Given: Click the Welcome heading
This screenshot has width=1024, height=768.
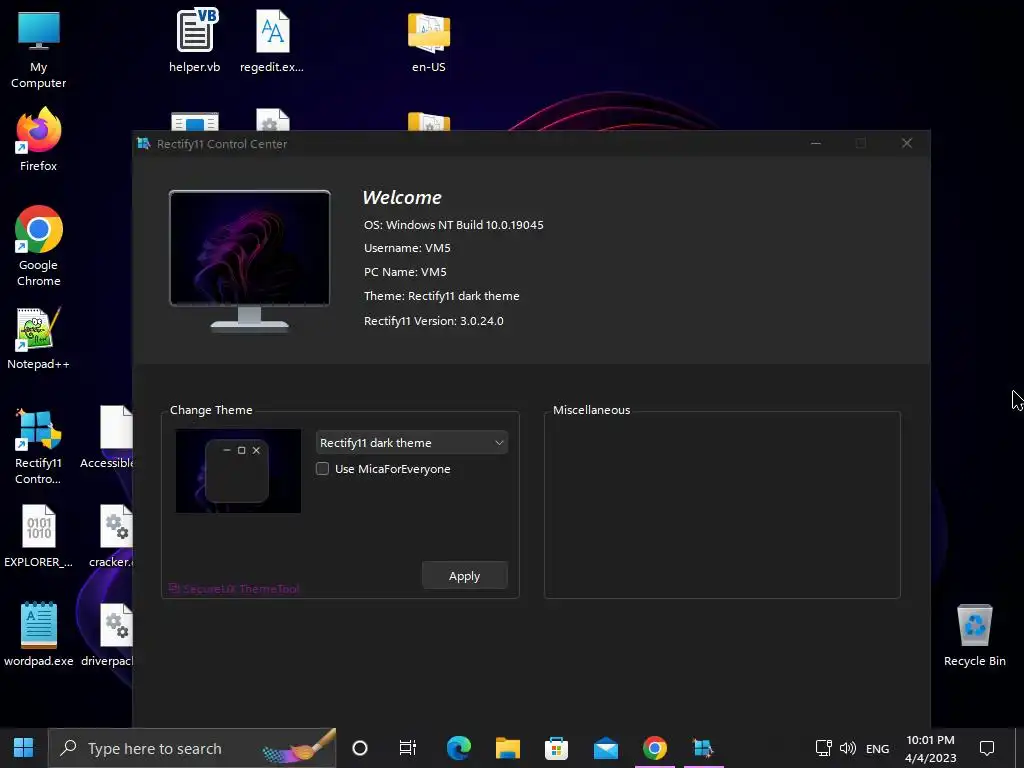Looking at the screenshot, I should 402,197.
